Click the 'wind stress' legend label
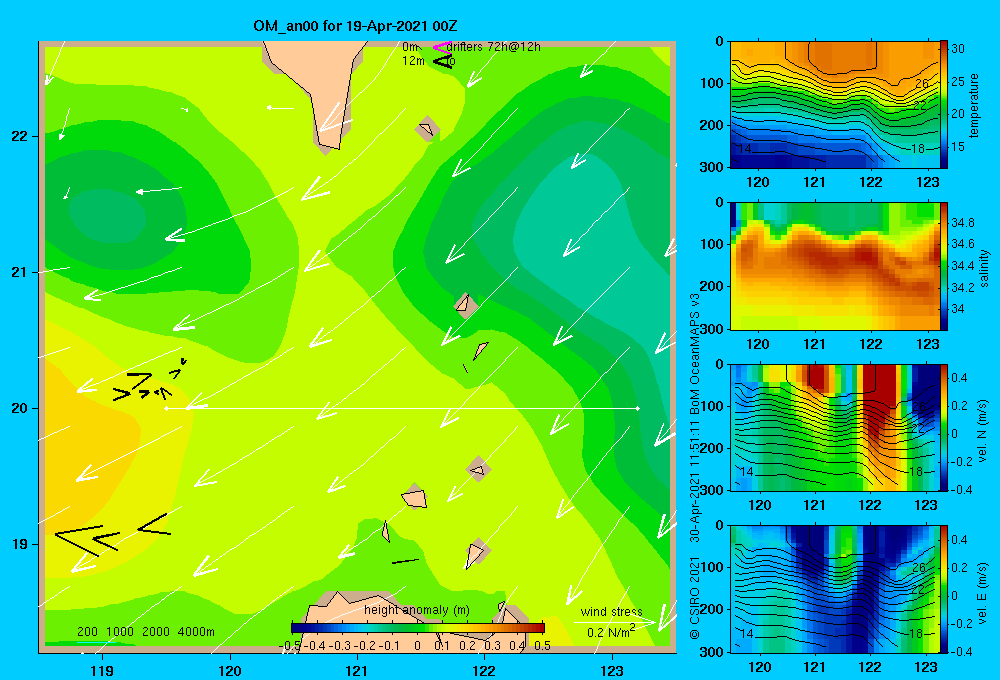The height and width of the screenshot is (680, 1000). 612,612
